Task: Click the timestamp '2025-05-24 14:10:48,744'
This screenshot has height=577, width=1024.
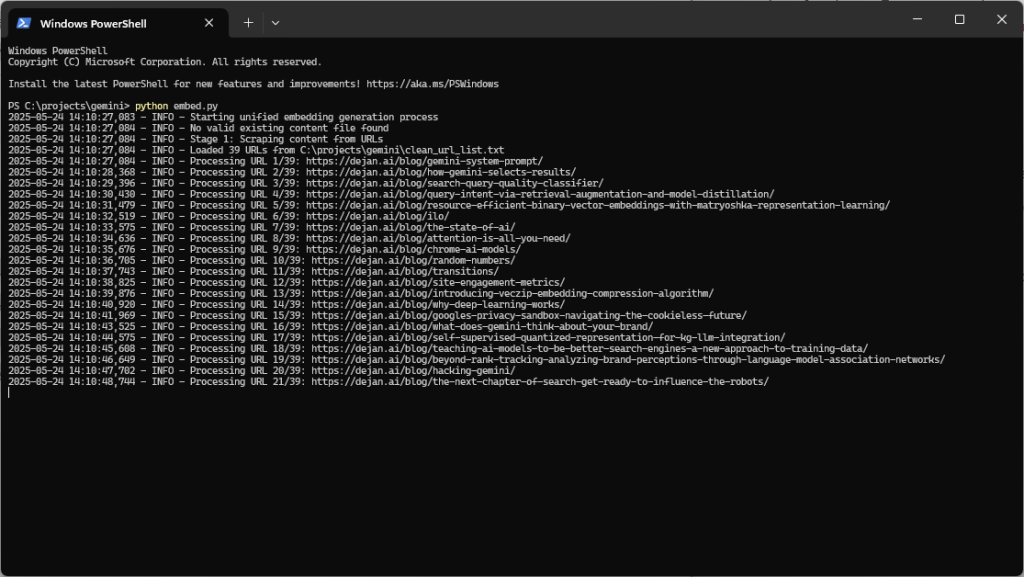Action: [72, 383]
